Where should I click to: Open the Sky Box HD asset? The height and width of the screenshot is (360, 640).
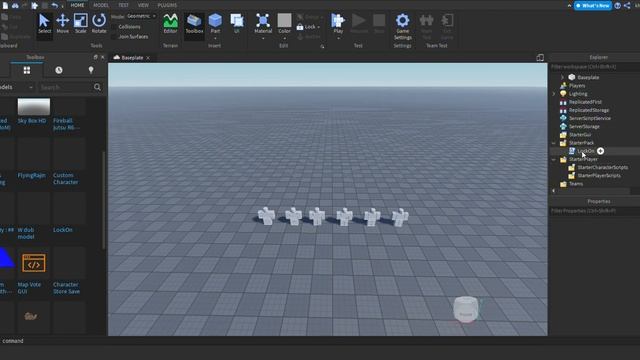32,121
